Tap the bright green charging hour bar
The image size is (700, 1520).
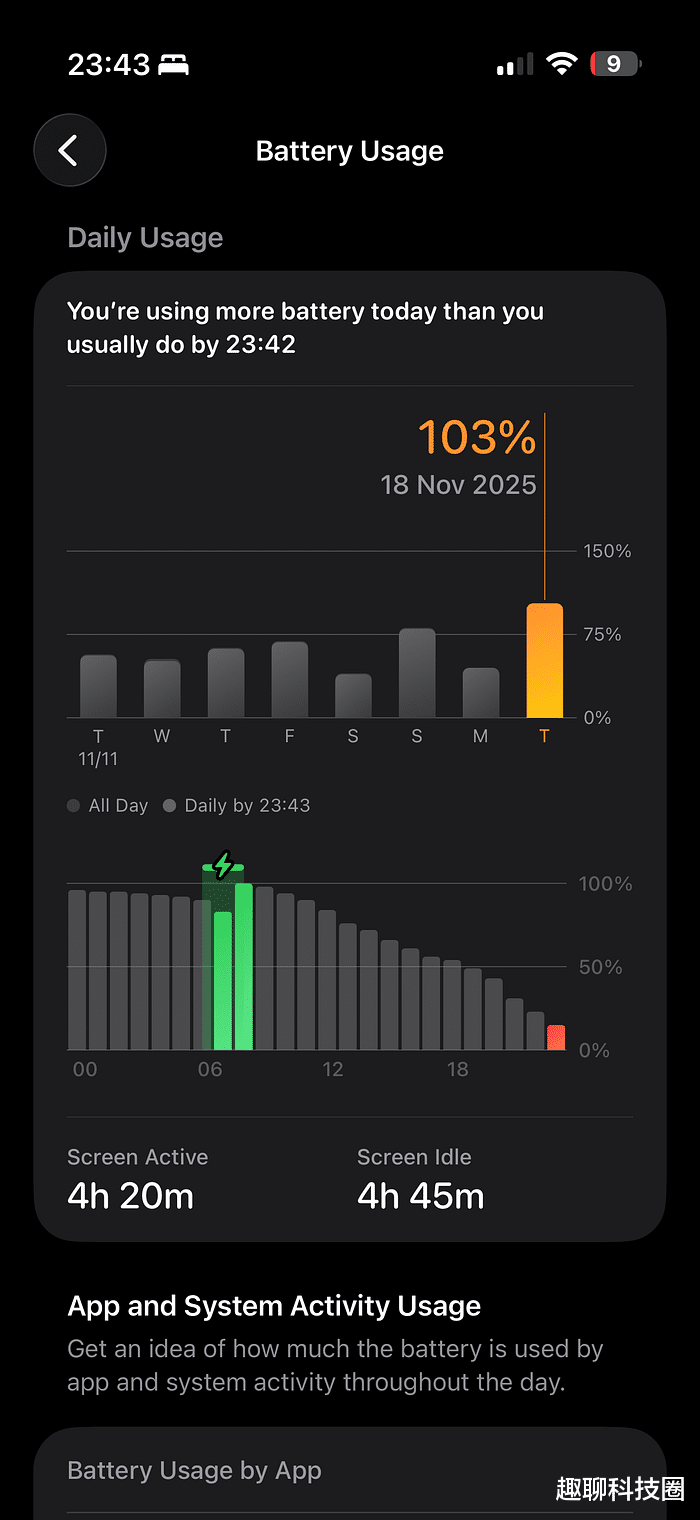(x=243, y=966)
